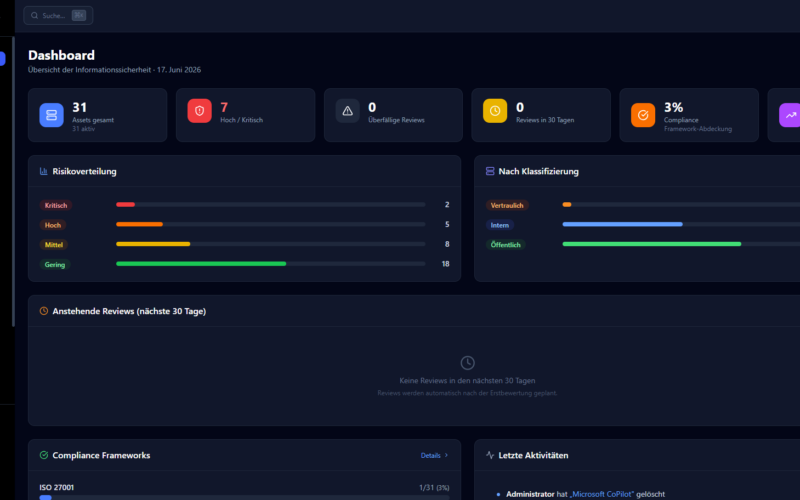Click the Assets gesamt count 31
This screenshot has width=800, height=500.
80,107
